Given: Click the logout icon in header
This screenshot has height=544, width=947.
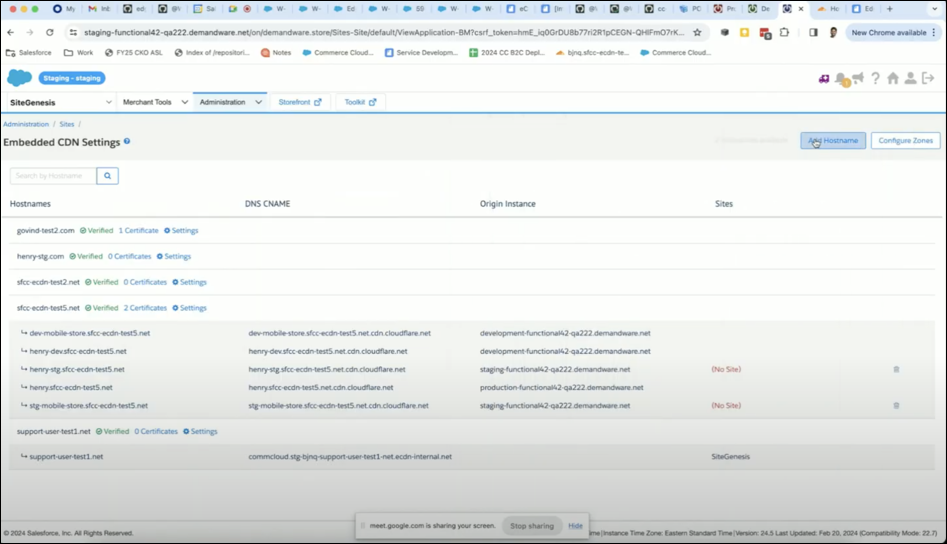Looking at the screenshot, I should pyautogui.click(x=928, y=78).
